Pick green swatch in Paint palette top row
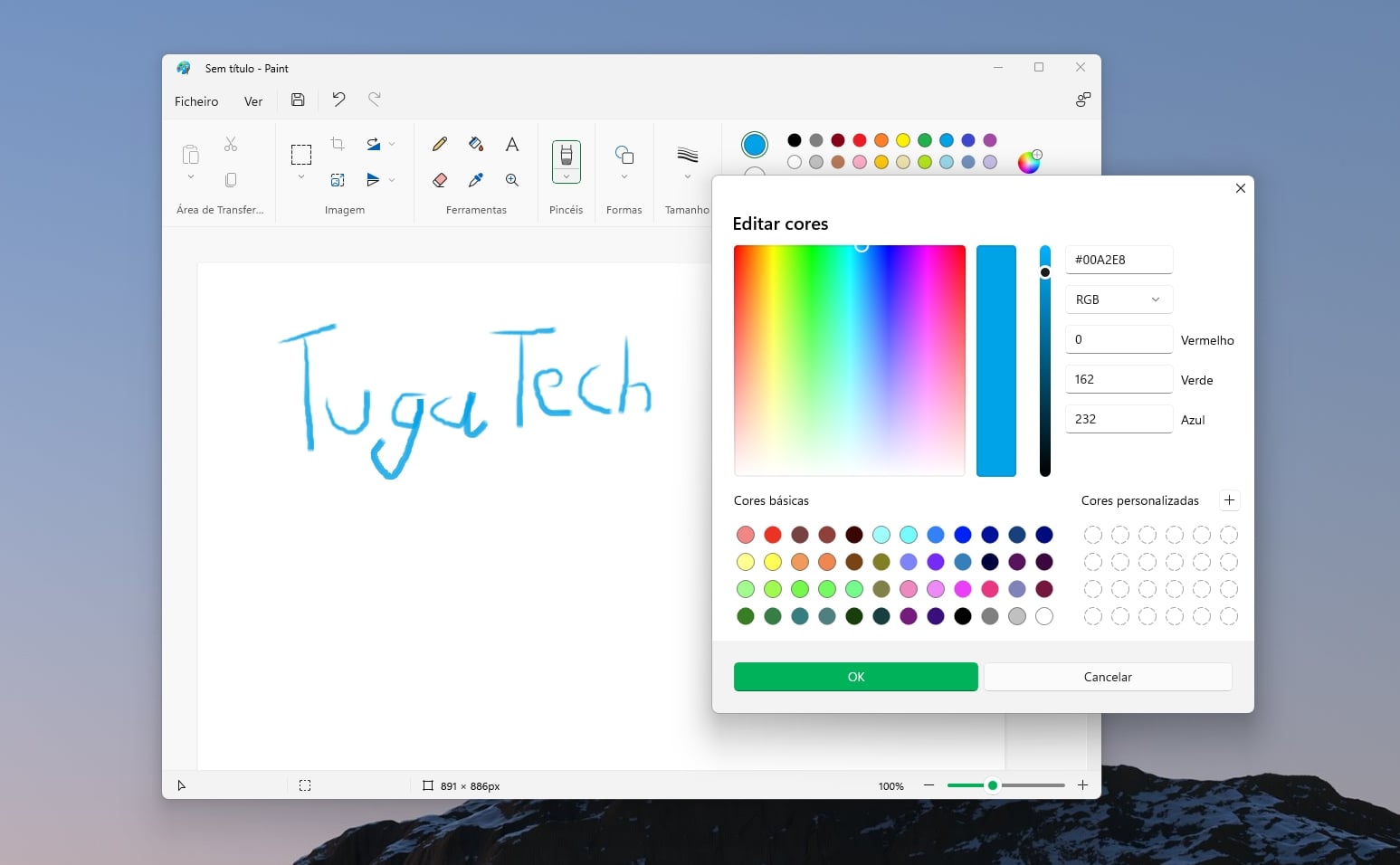 click(x=925, y=140)
